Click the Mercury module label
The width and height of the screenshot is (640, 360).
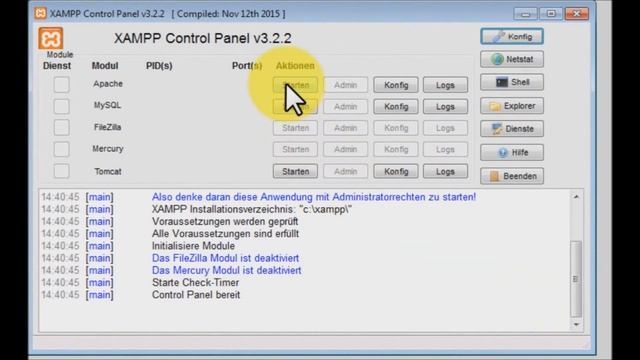[108, 149]
